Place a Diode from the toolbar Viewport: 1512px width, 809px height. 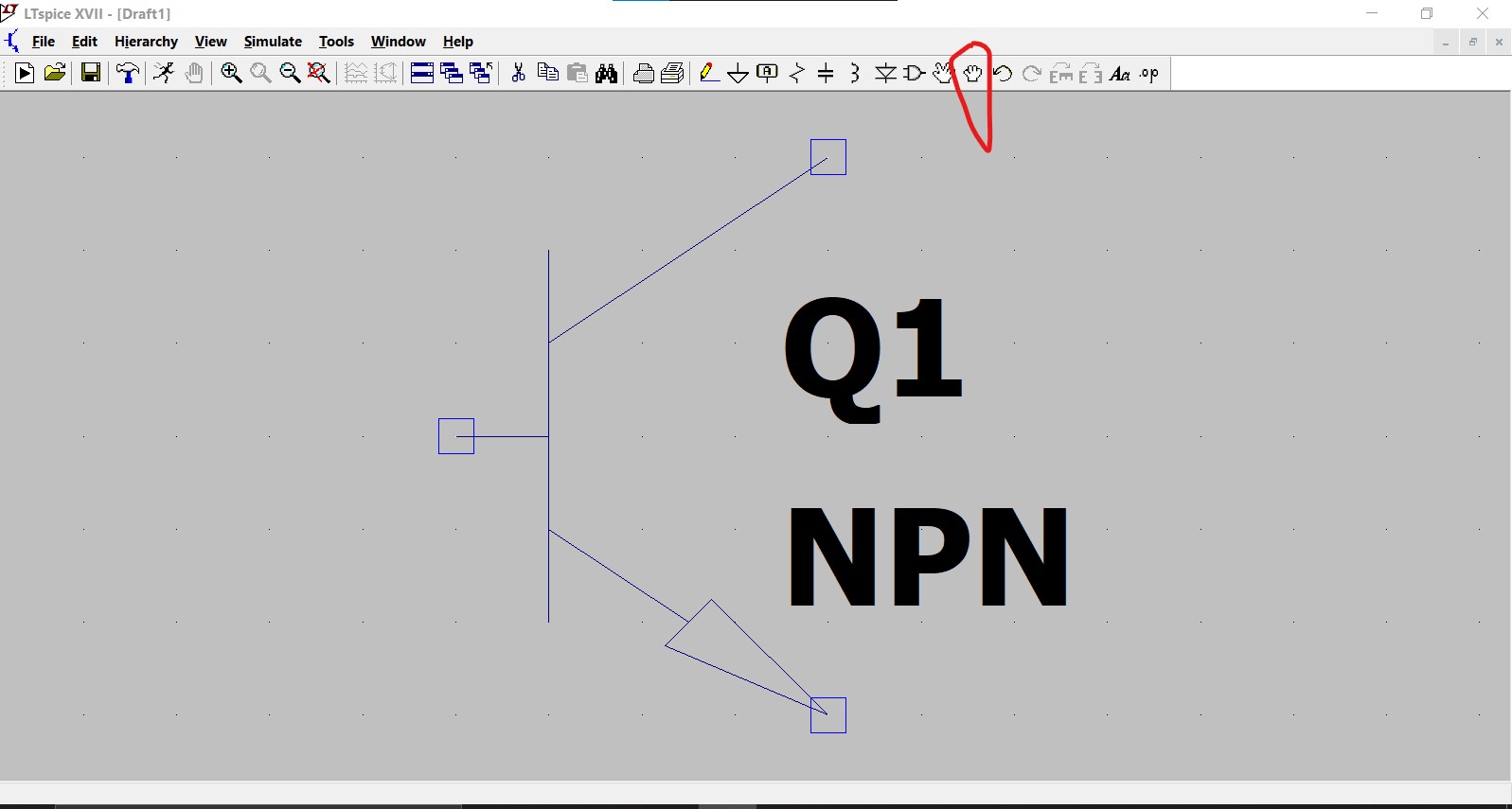[885, 74]
